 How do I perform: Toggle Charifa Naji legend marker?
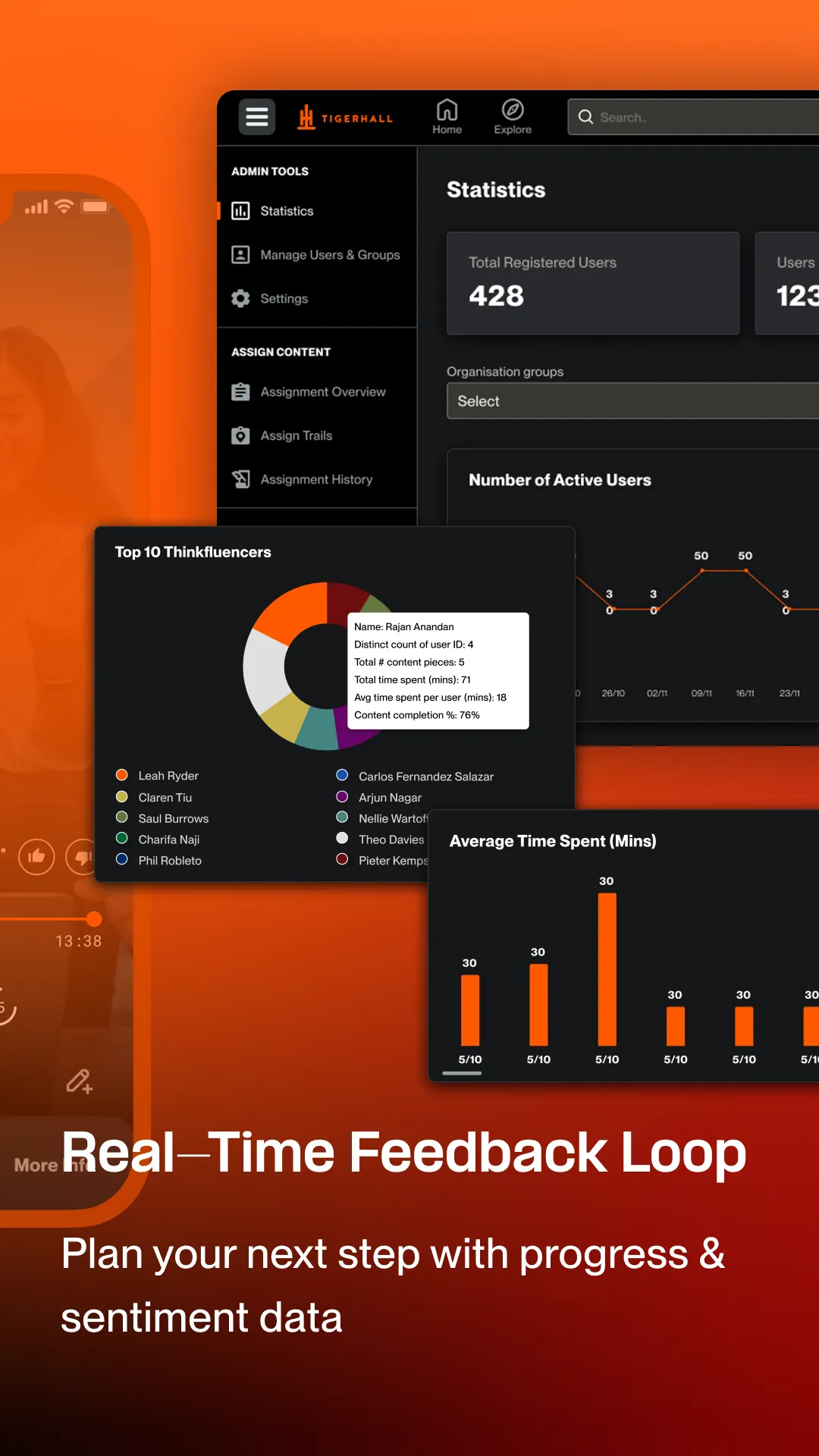(x=121, y=838)
